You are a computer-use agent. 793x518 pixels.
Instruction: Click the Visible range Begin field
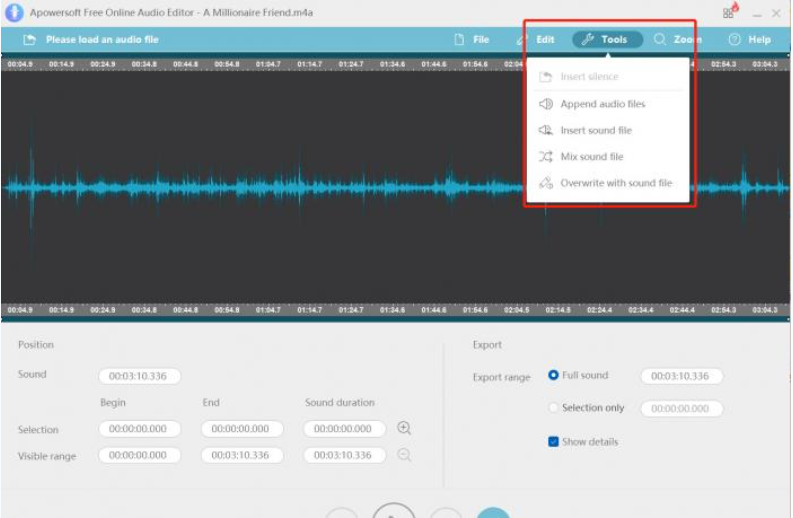click(x=139, y=455)
